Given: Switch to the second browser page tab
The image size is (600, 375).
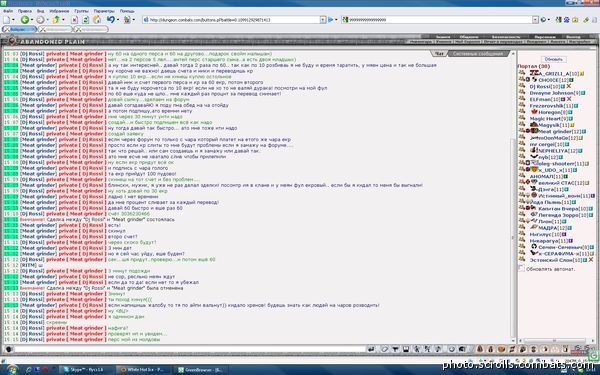Looking at the screenshot, I should click(x=55, y=29).
